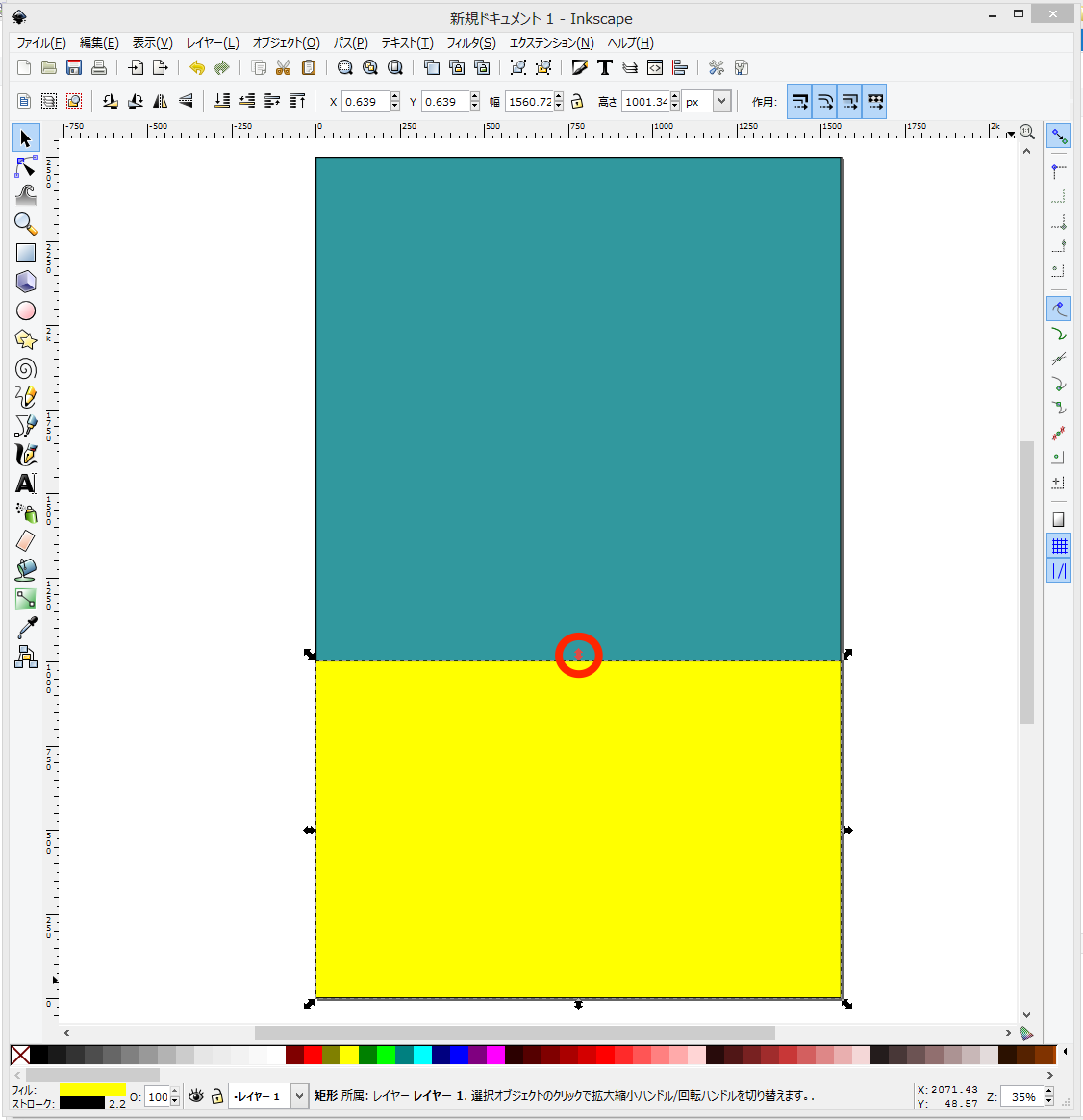This screenshot has width=1083, height=1120.
Task: Click the Save document button
Action: click(x=74, y=67)
